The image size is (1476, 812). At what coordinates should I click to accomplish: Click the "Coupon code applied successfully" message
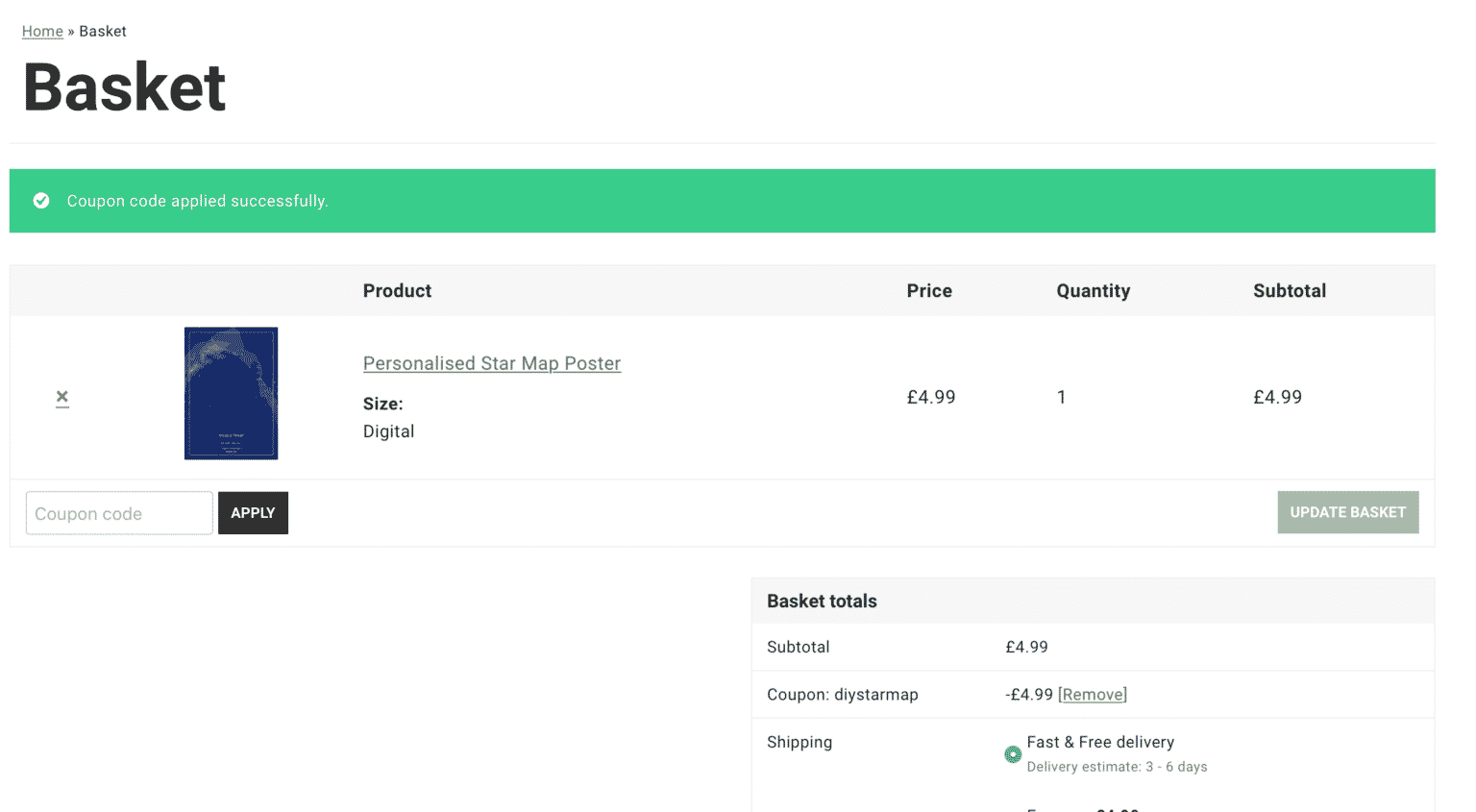click(197, 201)
